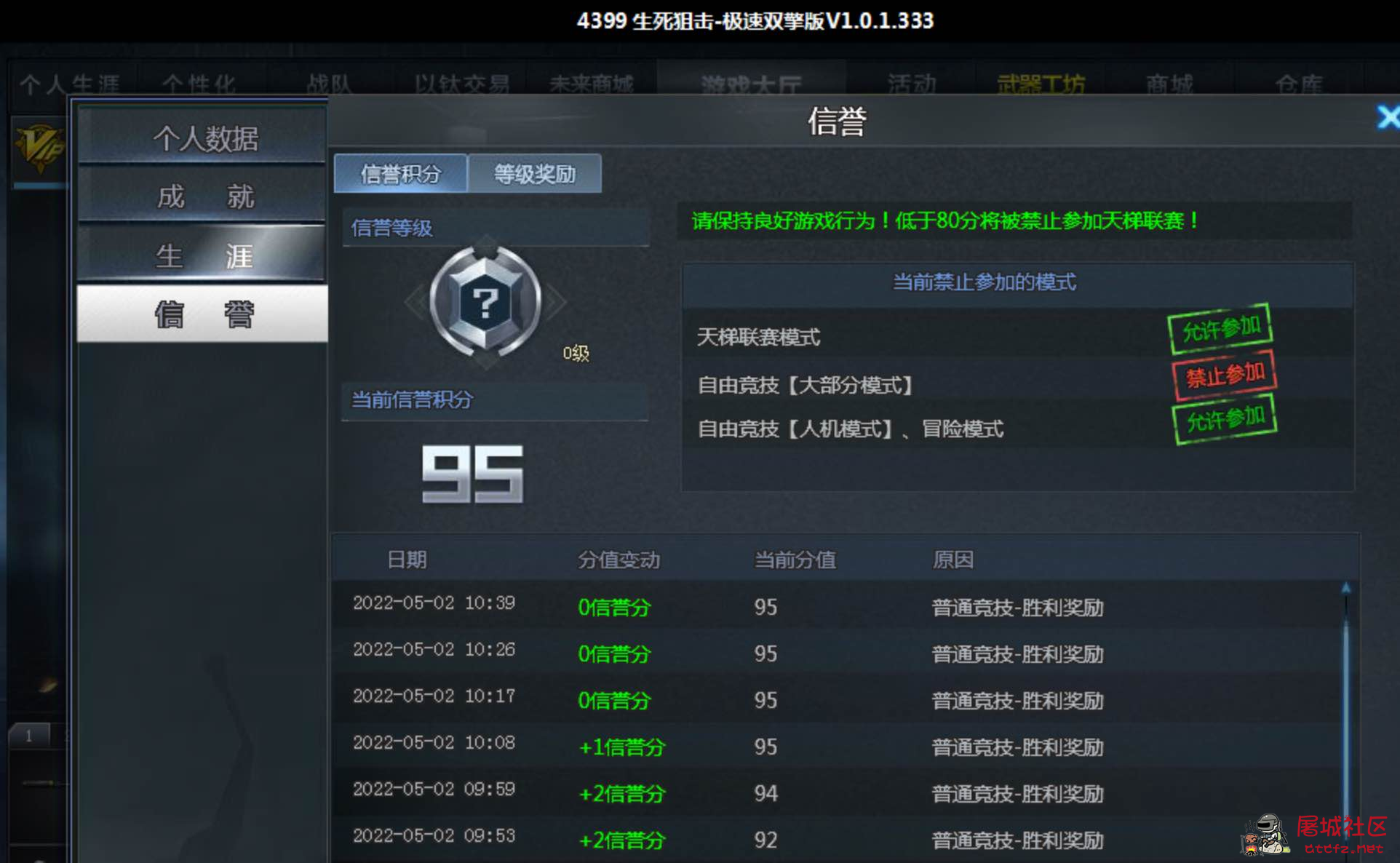Viewport: 1400px width, 863px height.
Task: Go to 个人生涯 top navigation
Action: pyautogui.click(x=70, y=84)
